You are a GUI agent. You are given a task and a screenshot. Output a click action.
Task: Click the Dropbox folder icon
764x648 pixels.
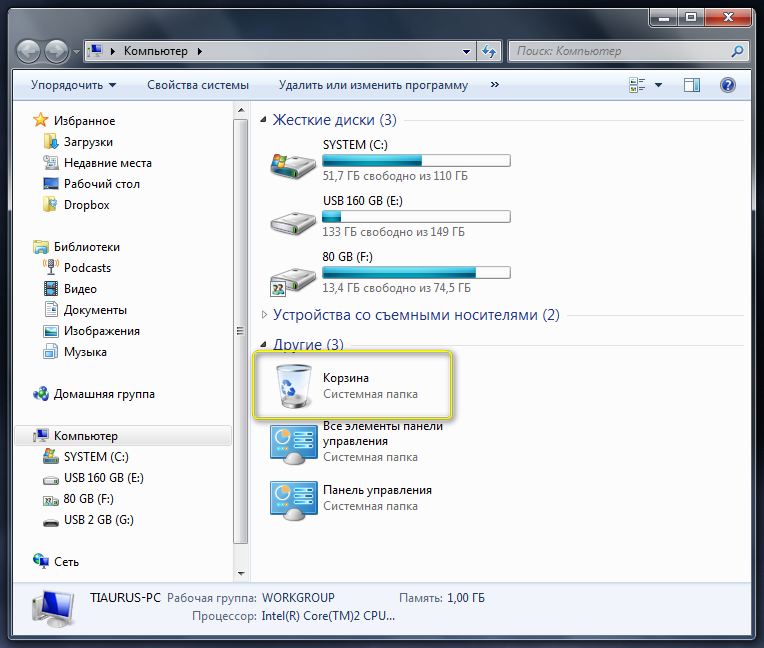click(51, 205)
